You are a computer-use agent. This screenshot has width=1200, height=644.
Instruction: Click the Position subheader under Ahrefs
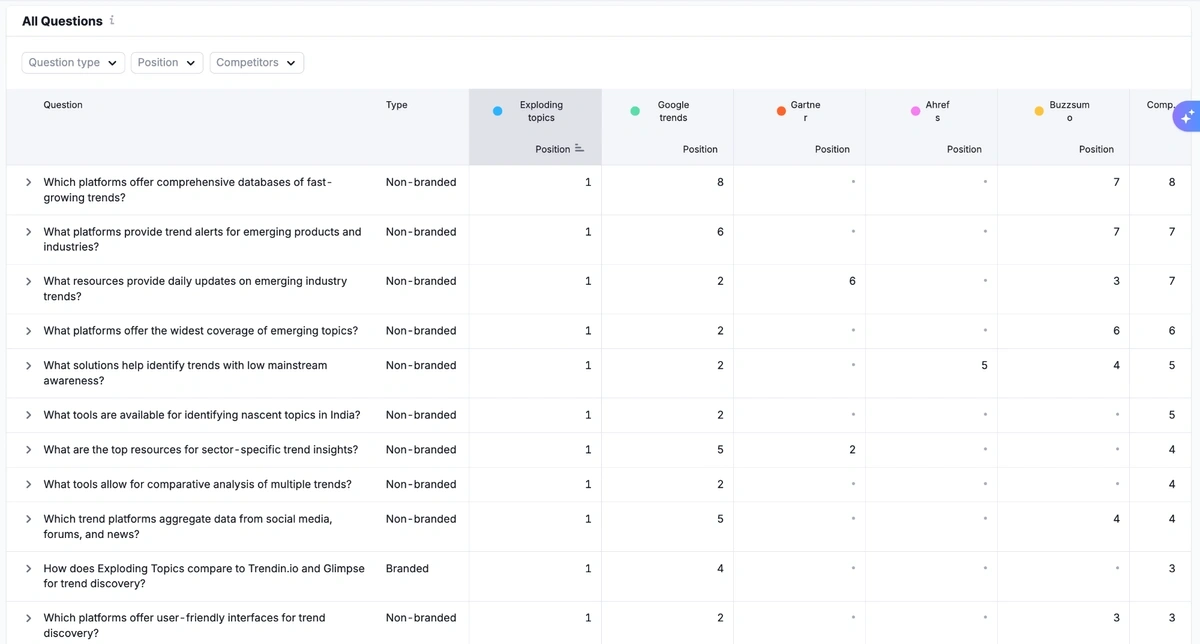point(964,149)
